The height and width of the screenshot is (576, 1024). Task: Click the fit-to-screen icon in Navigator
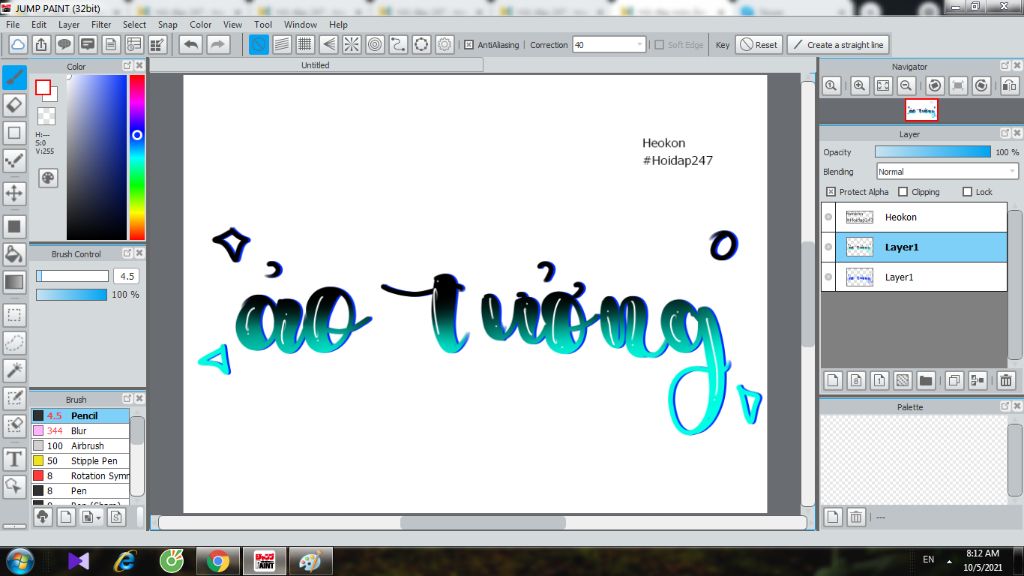[x=883, y=86]
